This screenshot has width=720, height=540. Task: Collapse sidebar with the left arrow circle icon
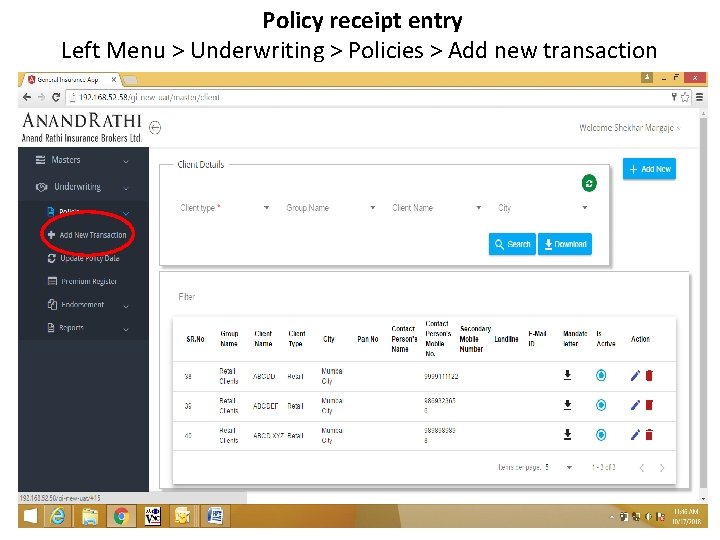[x=155, y=127]
